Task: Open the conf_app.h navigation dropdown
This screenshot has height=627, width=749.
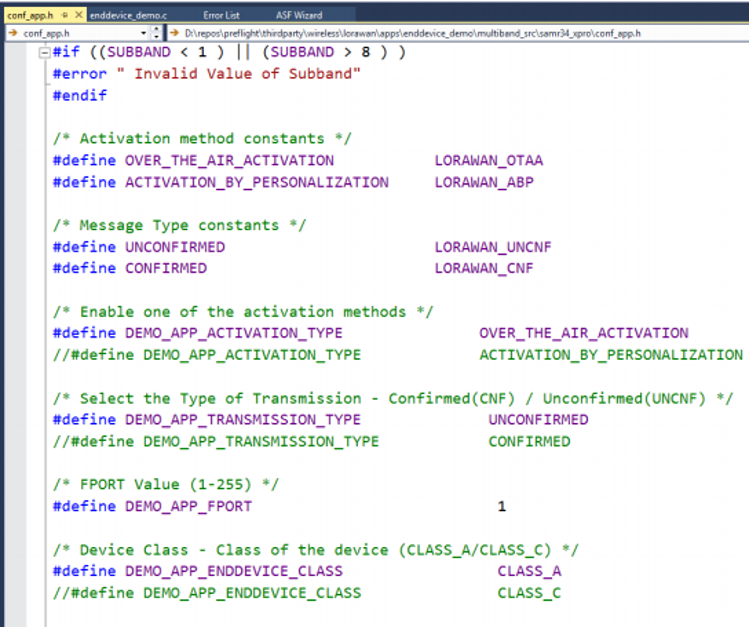Action: (x=143, y=33)
